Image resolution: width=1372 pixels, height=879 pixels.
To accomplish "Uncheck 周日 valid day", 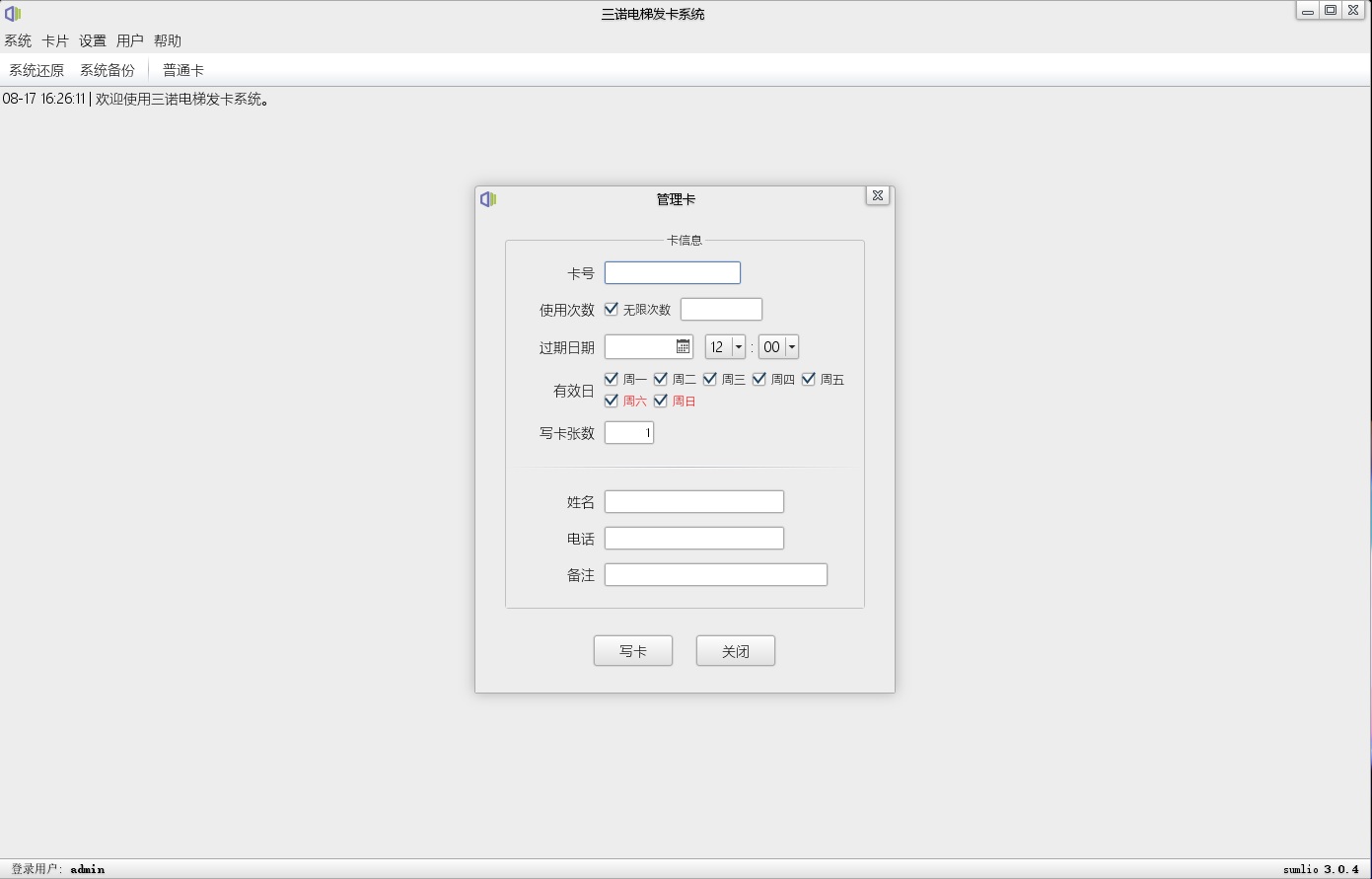I will (661, 401).
